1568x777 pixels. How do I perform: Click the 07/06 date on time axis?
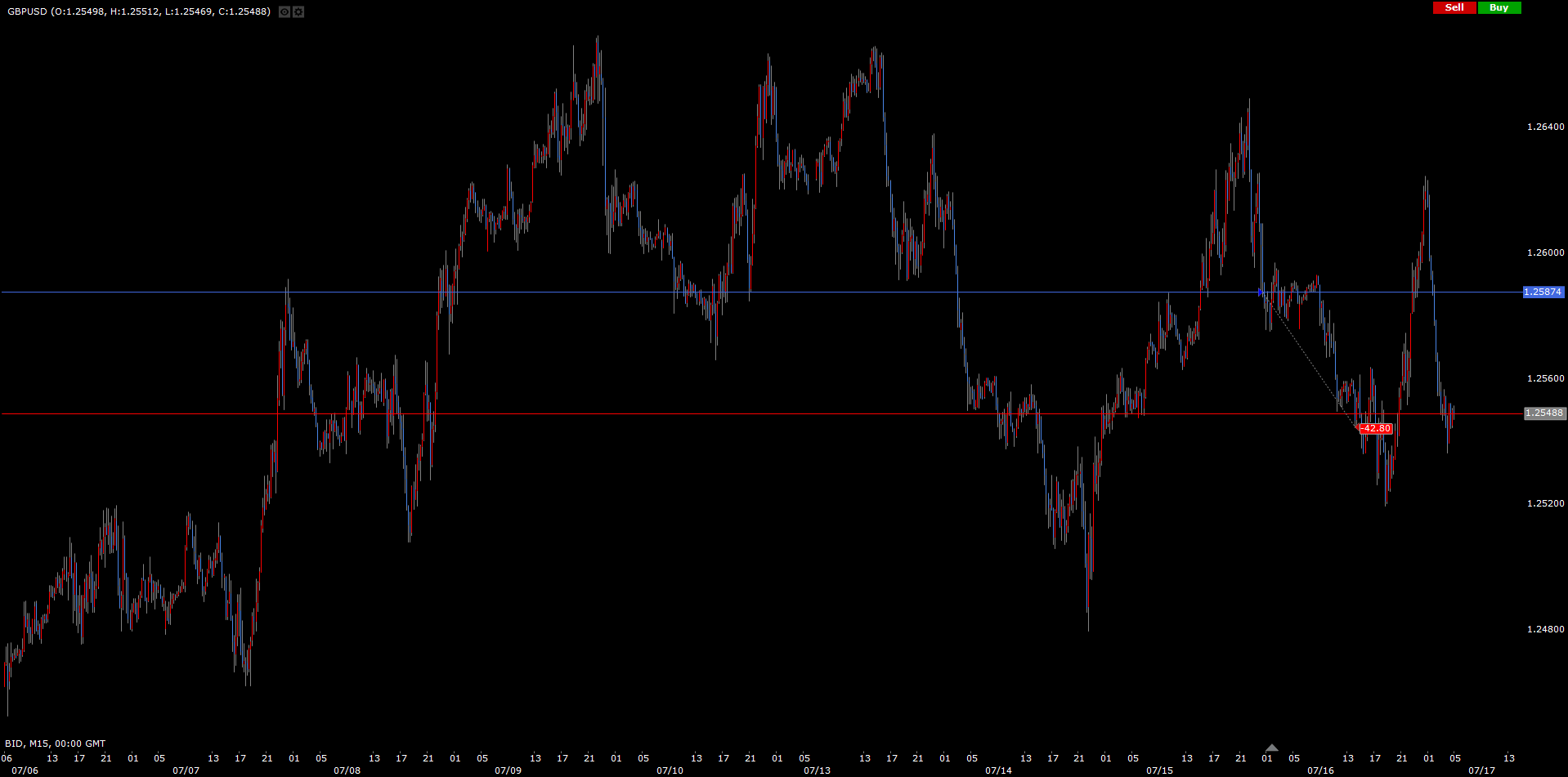25,770
